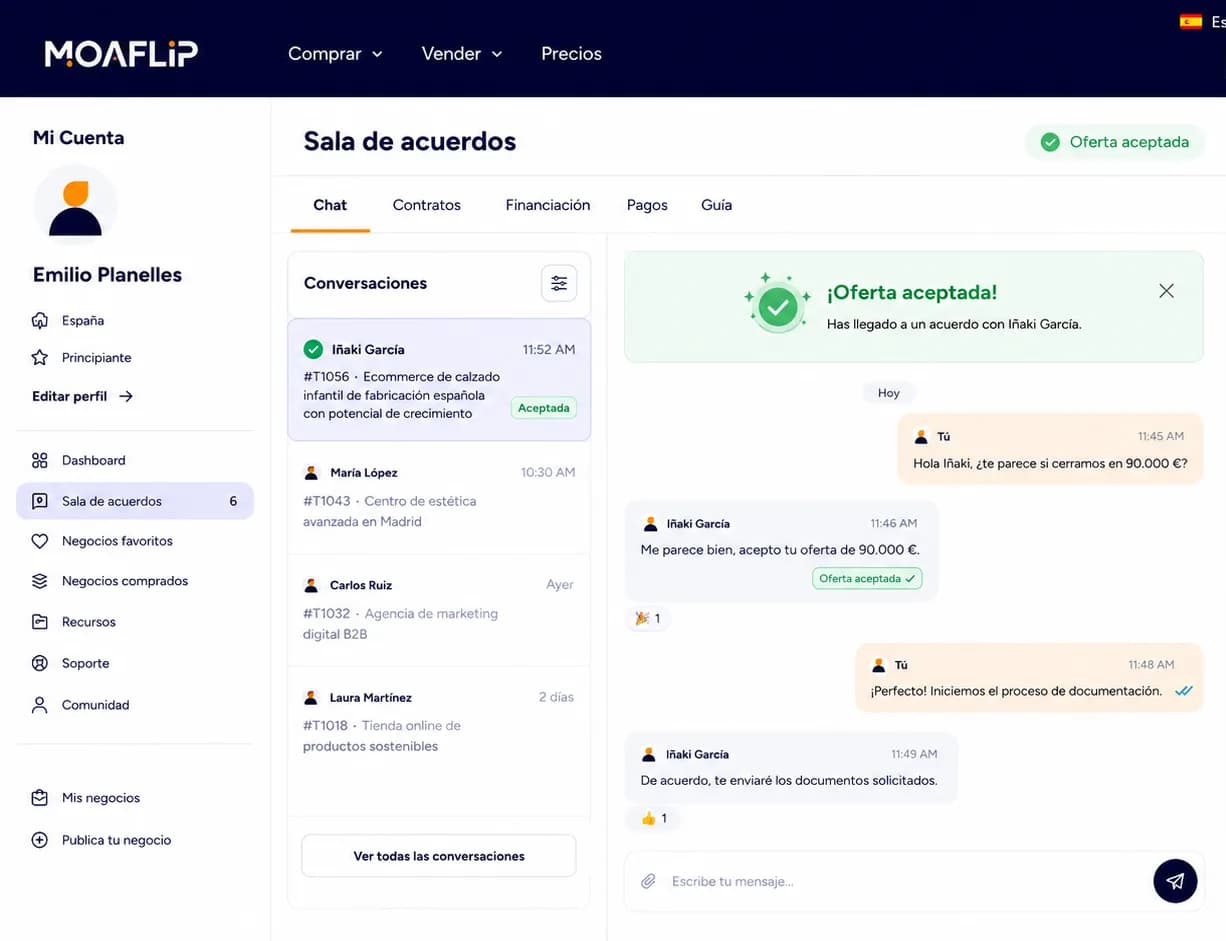Screen dimensions: 1226x941
Task: Click the Editar perfil arrow icon
Action: 126,396
